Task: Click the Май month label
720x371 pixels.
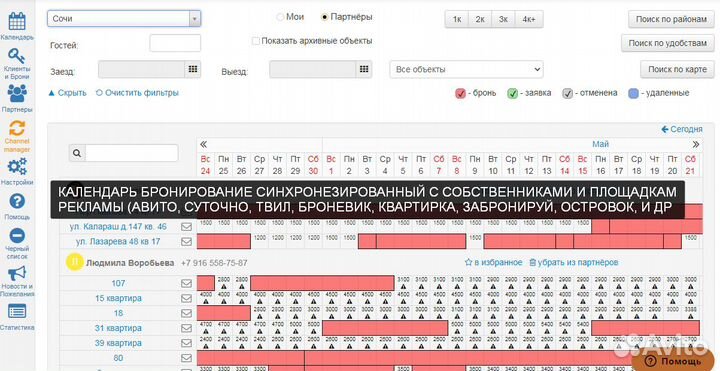Action: (600, 144)
